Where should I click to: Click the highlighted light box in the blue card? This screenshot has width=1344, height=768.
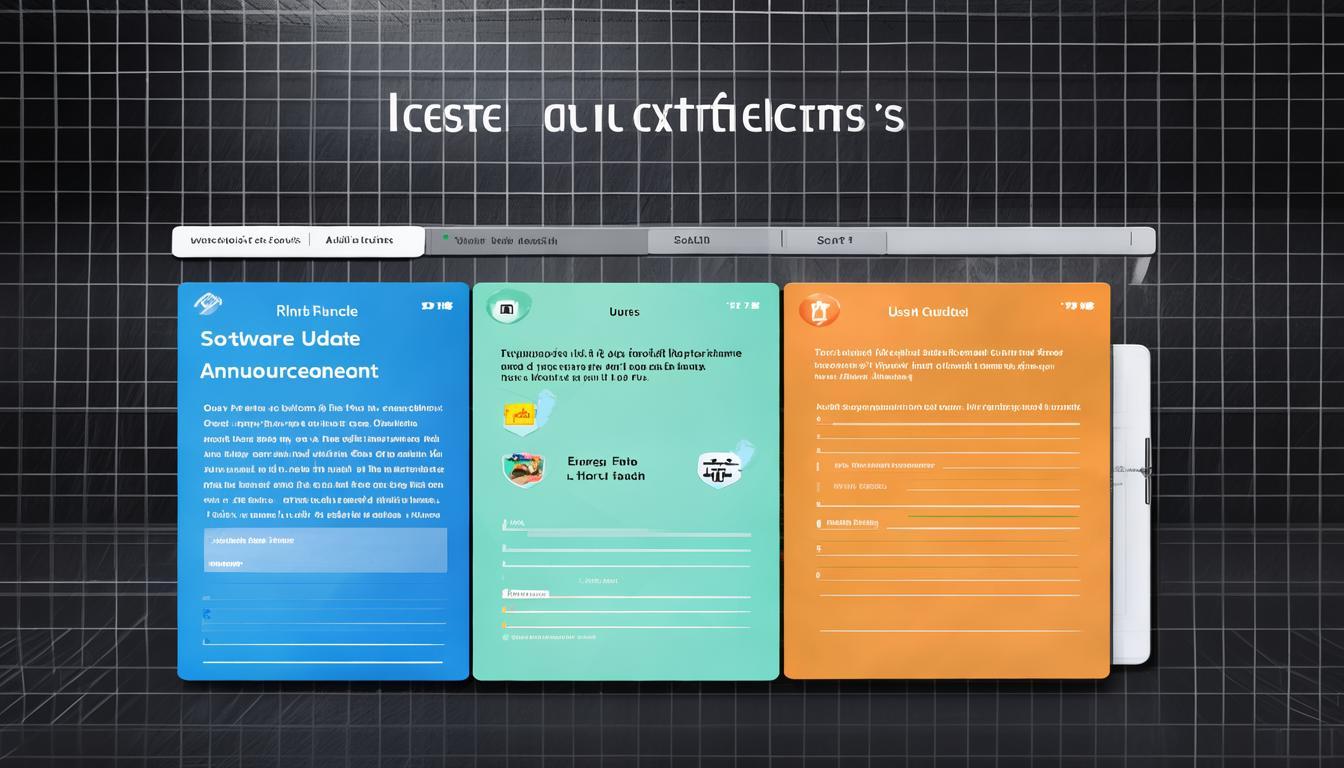coord(325,550)
